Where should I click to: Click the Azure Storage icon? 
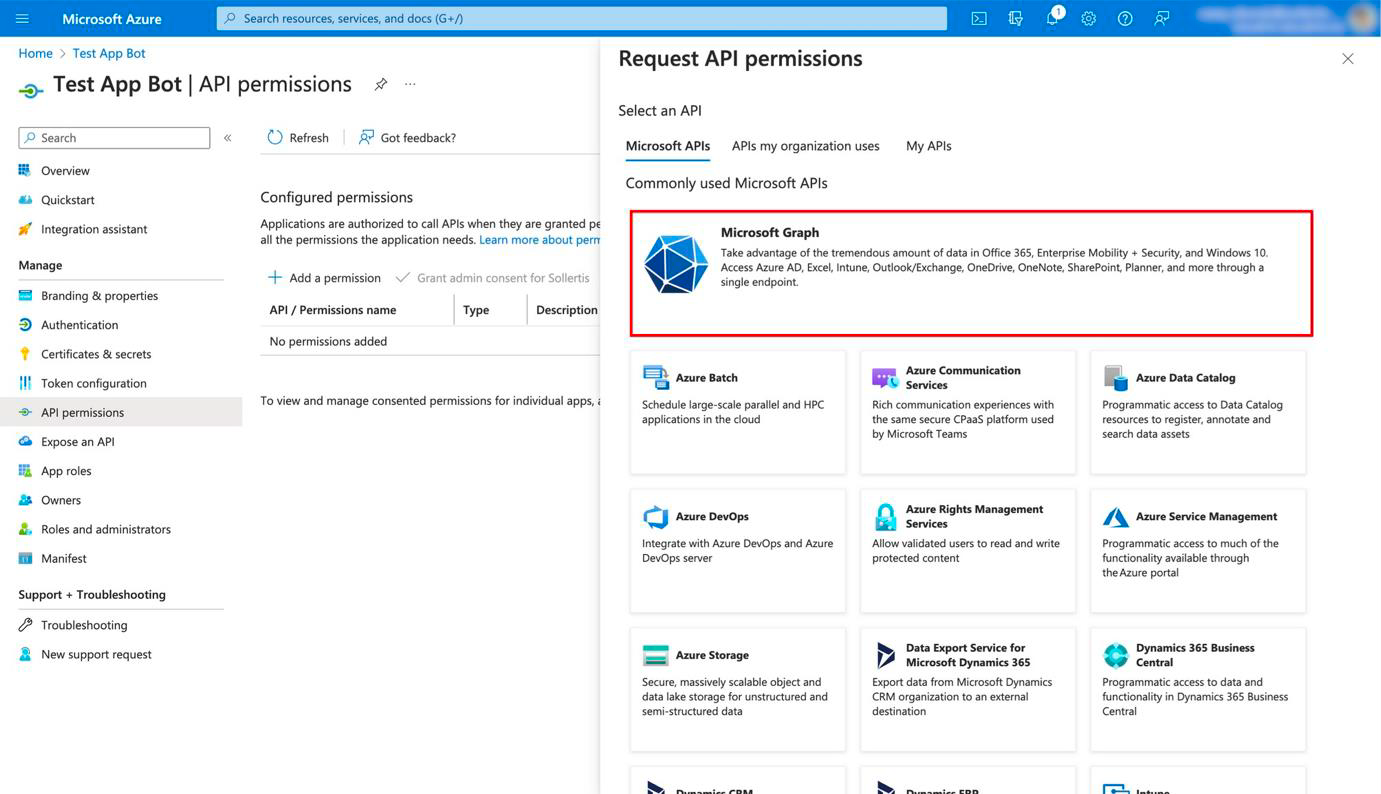[x=656, y=655]
